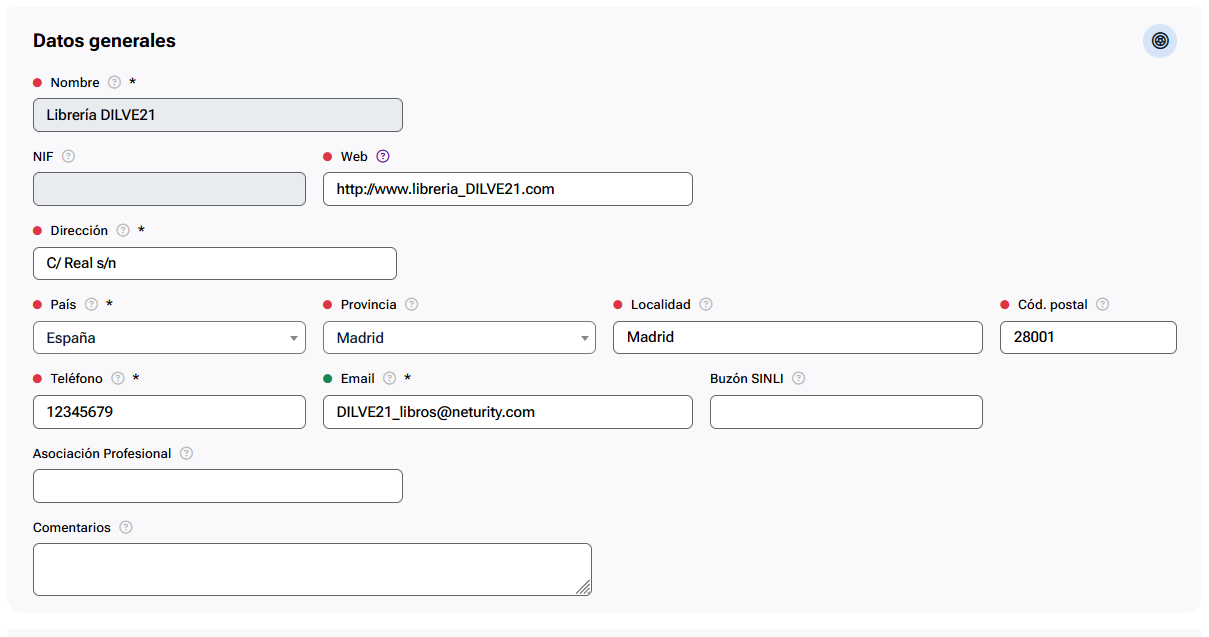The width and height of the screenshot is (1209, 637).
Task: Open help icon for Cód. postal
Action: point(1102,305)
